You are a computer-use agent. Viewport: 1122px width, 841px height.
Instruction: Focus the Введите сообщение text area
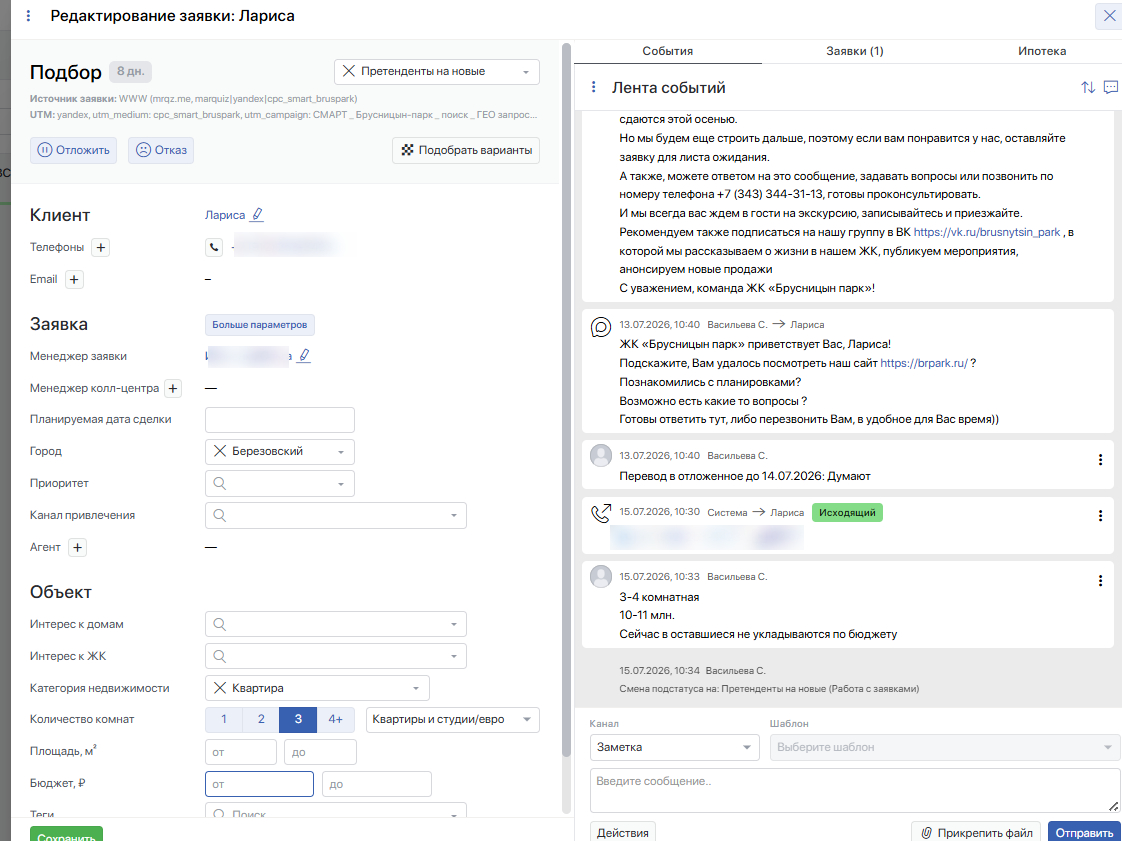pyautogui.click(x=855, y=790)
